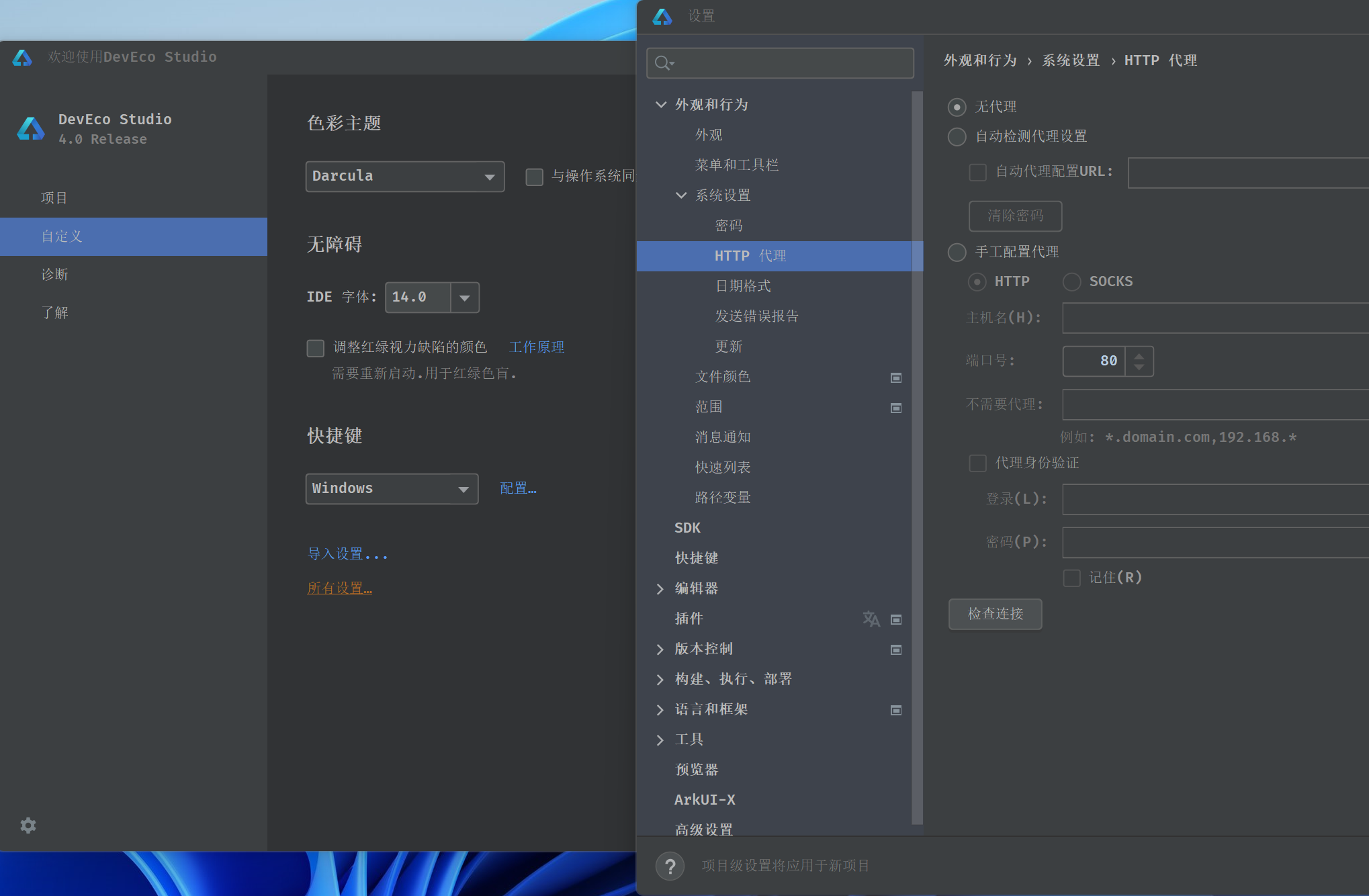Open the Darcula theme dropdown
The image size is (1369, 896).
coord(405,177)
